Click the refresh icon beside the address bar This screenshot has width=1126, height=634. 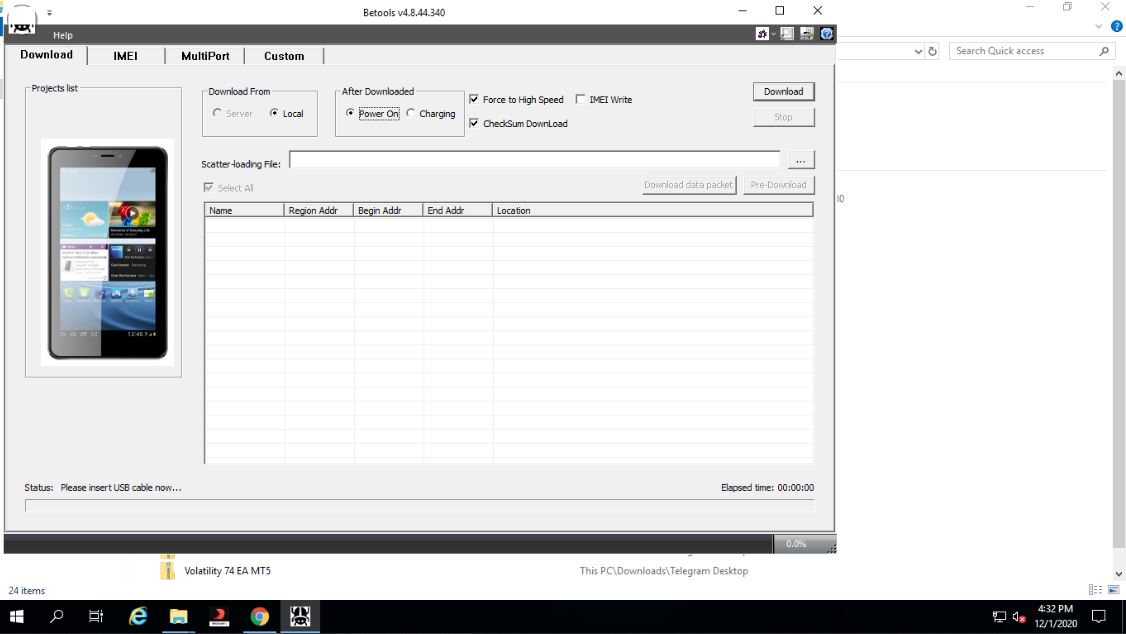point(933,51)
